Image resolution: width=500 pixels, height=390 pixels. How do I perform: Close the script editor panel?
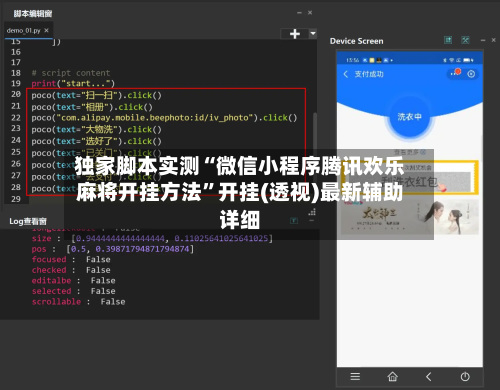coord(310,12)
